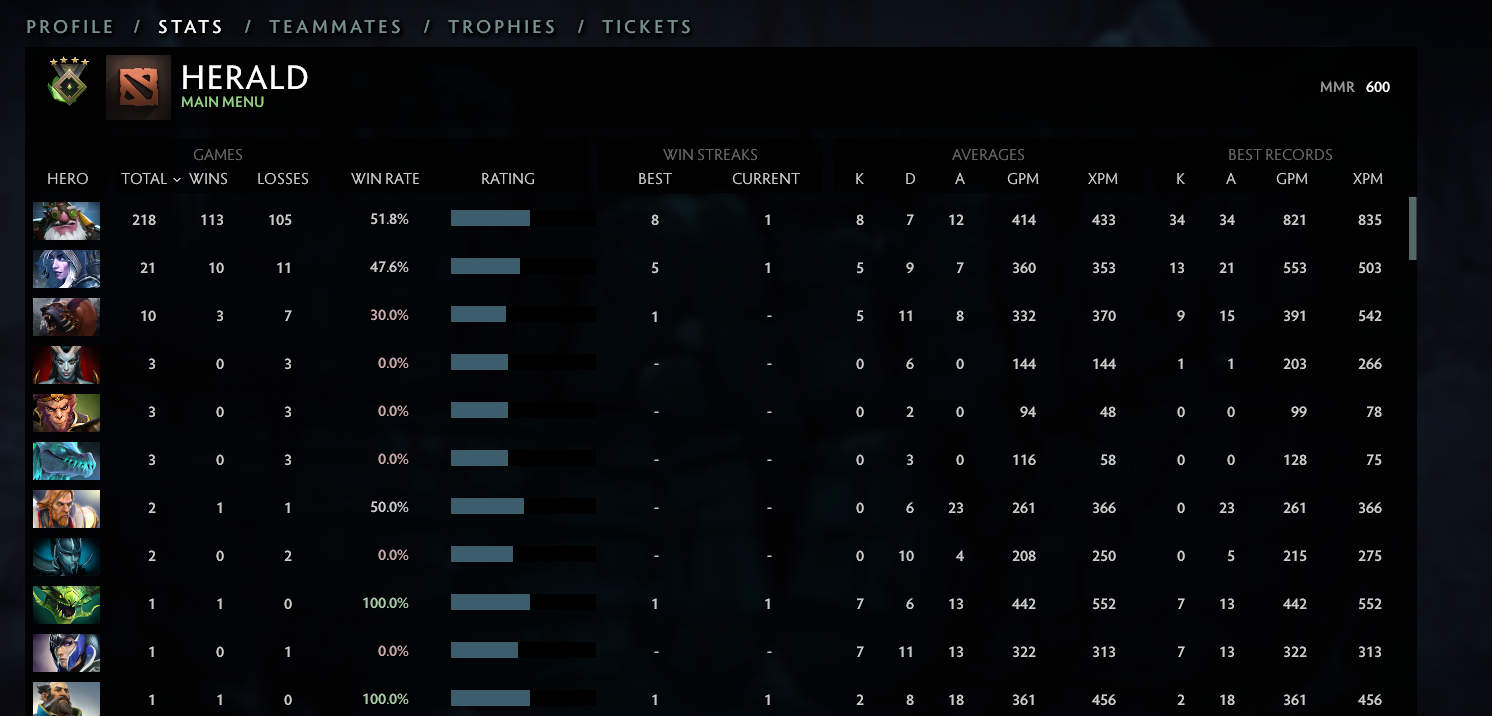Screen dimensions: 1492x716
Task: Click the Luna hero portrait
Action: [x=66, y=652]
